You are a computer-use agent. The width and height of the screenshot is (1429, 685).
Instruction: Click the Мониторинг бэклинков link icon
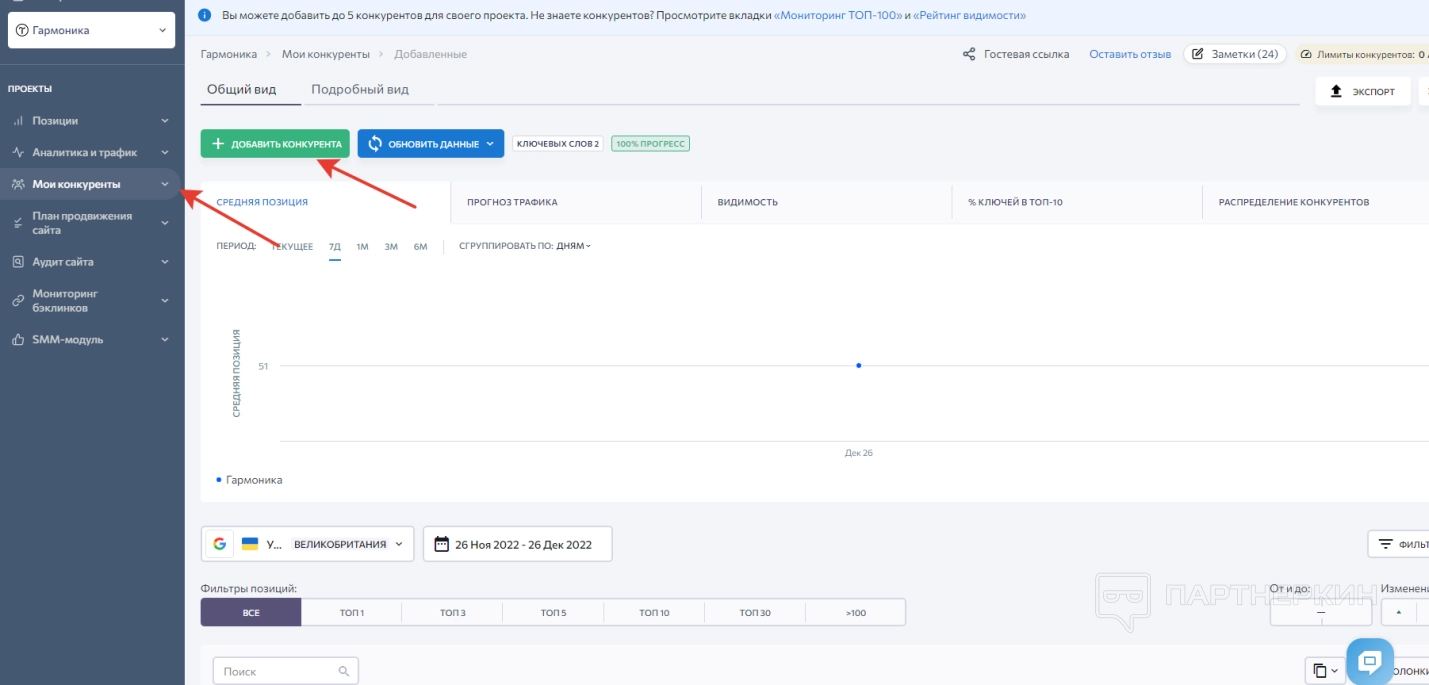point(18,301)
